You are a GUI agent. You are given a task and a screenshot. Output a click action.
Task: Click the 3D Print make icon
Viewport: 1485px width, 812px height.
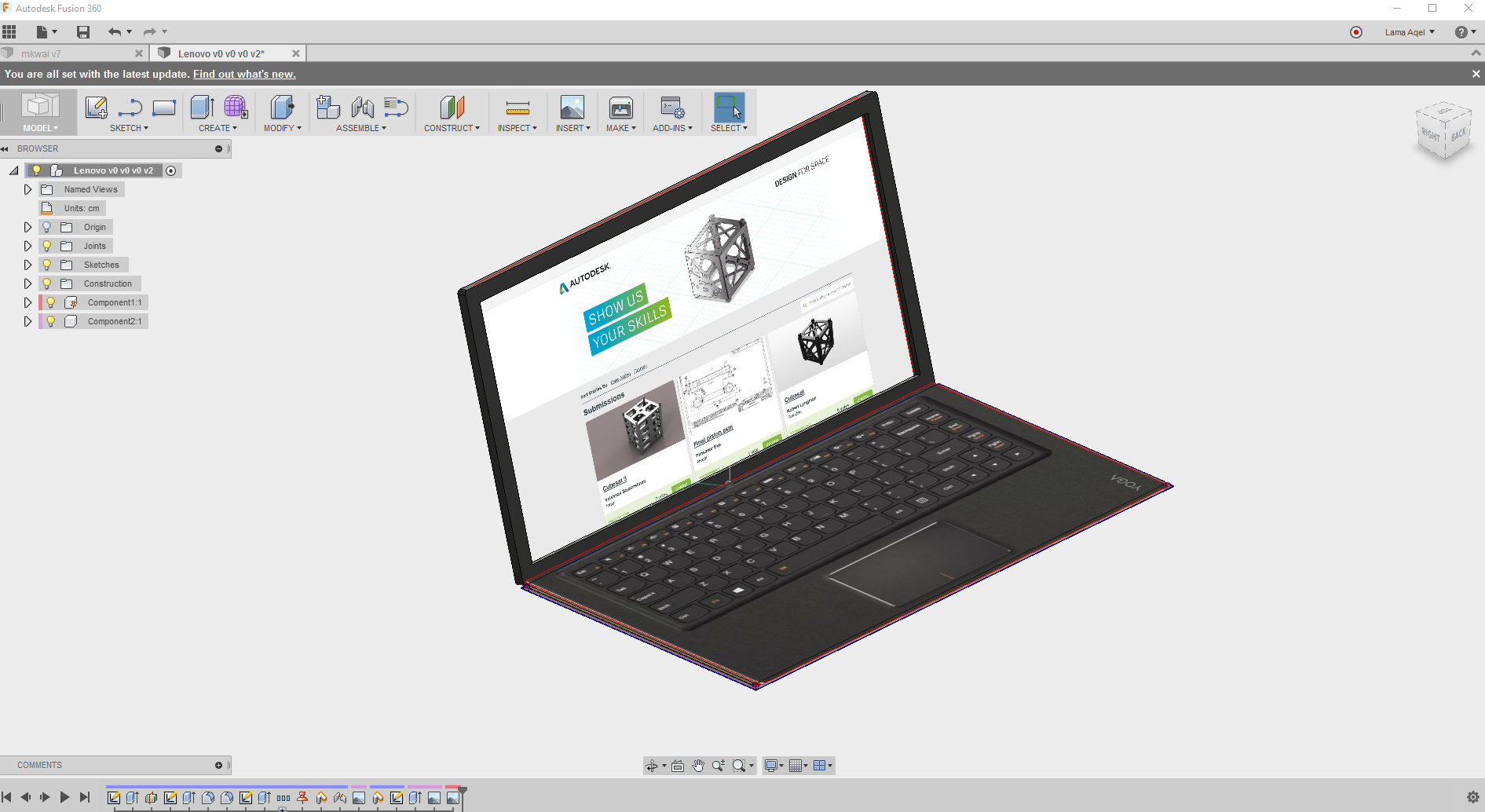pos(621,108)
